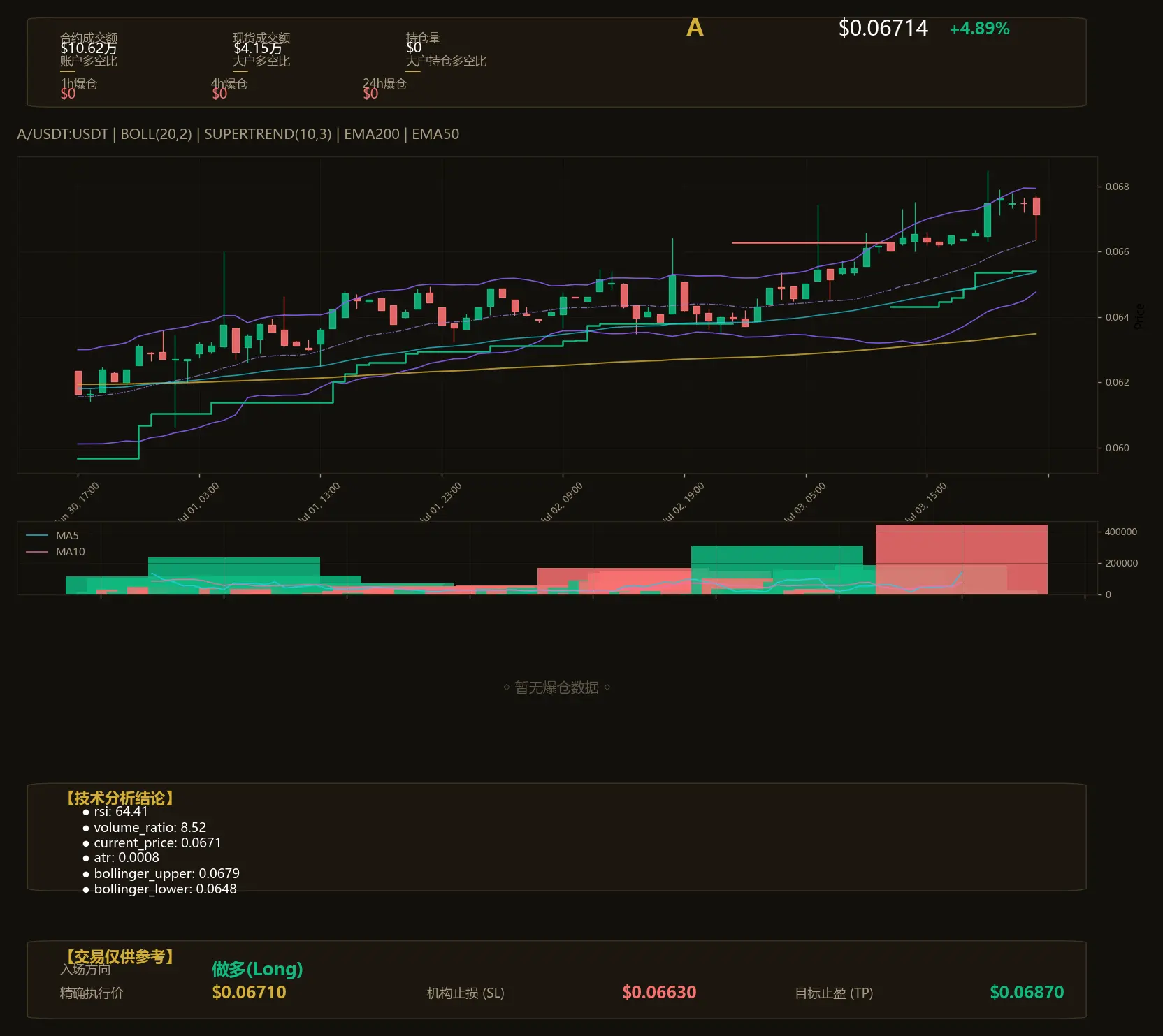Click the 目标止盈 (TP) label
Viewport: 1163px width, 1036px height.
[x=834, y=993]
